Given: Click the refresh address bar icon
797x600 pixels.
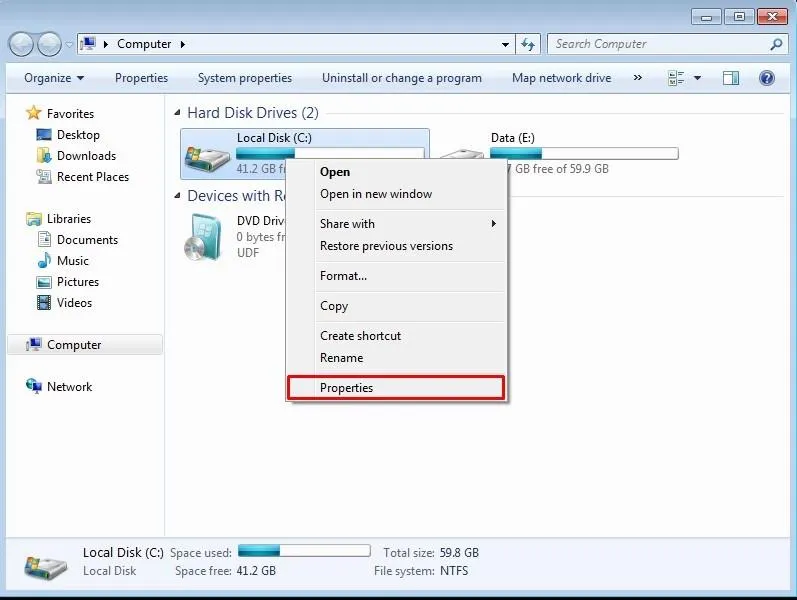Looking at the screenshot, I should pos(528,44).
